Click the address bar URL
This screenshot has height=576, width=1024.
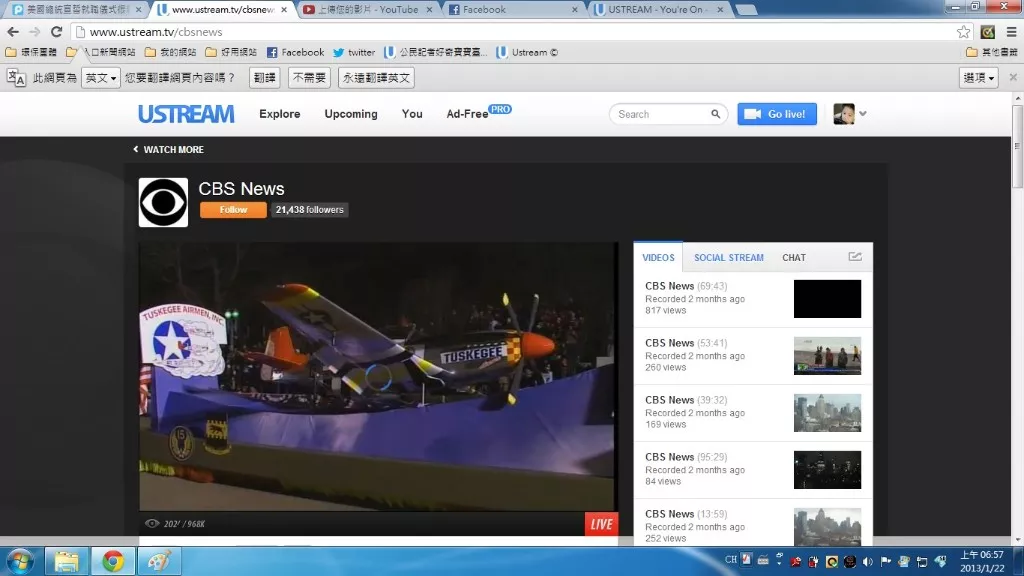click(x=156, y=31)
